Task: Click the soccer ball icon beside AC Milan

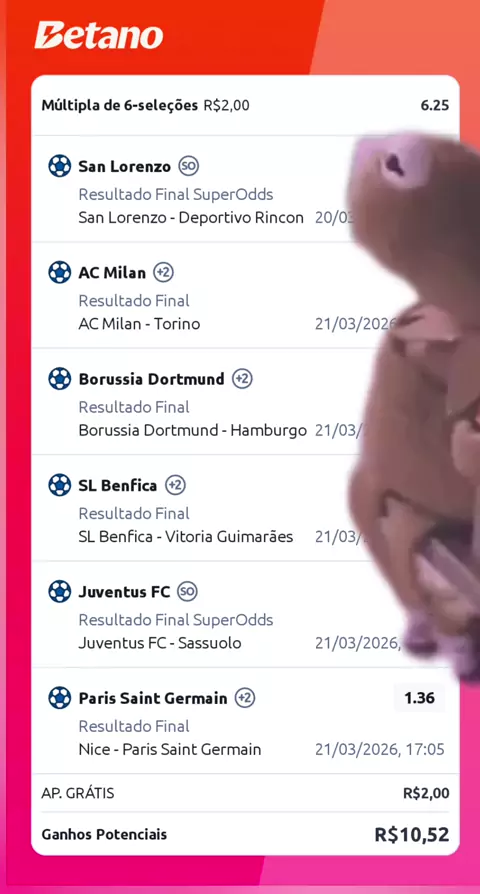Action: [x=59, y=273]
